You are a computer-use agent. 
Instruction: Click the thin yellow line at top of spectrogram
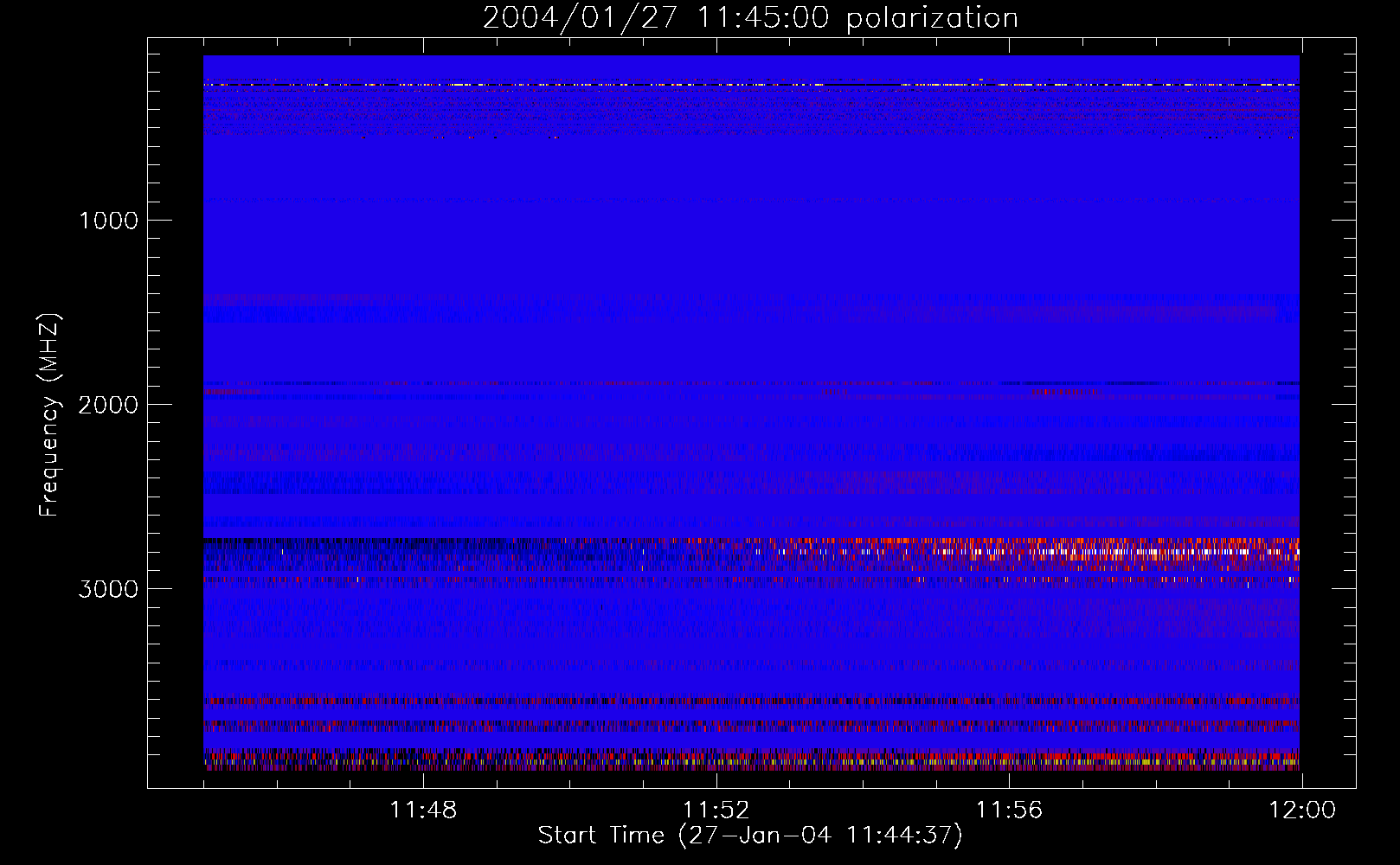coord(751,85)
